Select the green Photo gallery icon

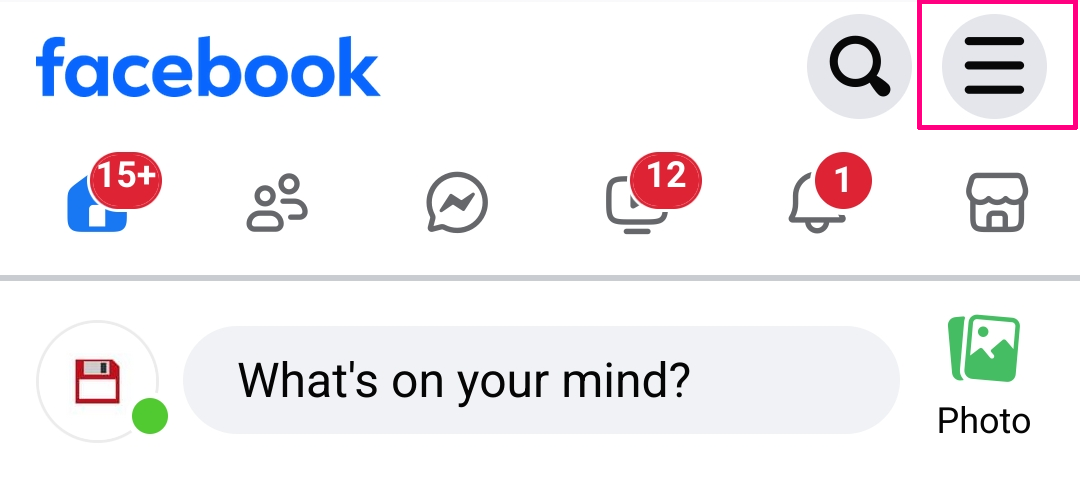tap(984, 349)
